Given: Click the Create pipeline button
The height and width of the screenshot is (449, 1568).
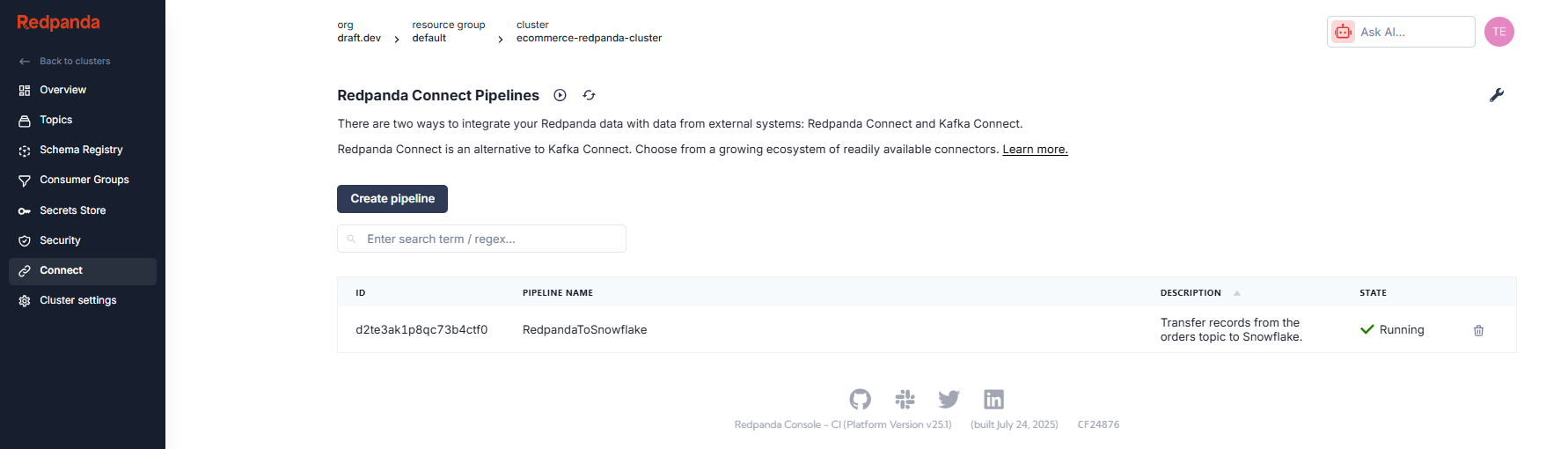Looking at the screenshot, I should 392,199.
